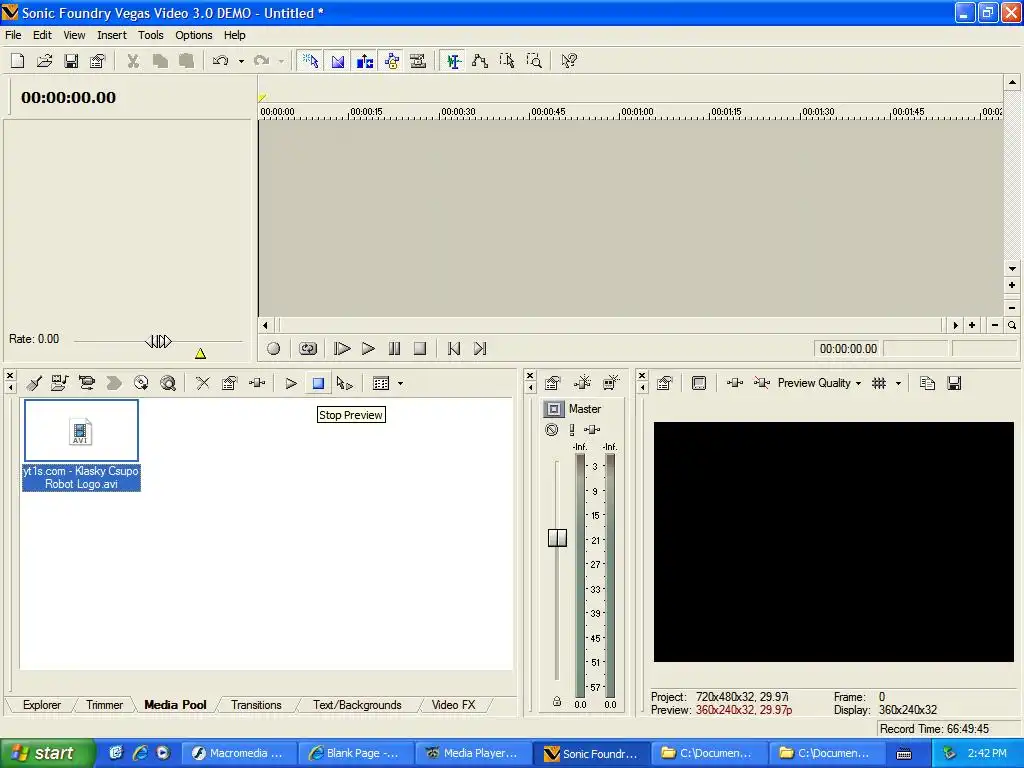
Task: Open the File menu
Action: pos(13,35)
